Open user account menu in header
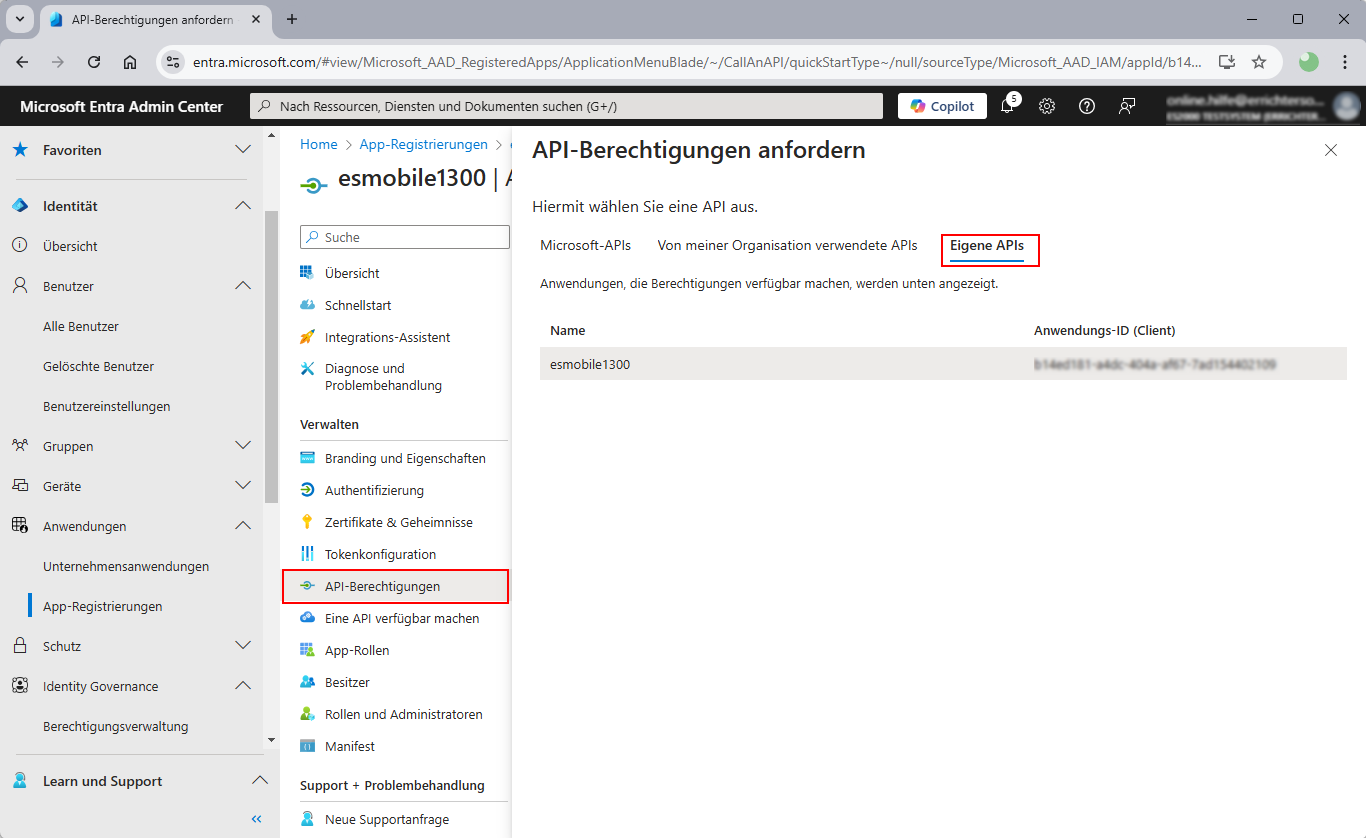Viewport: 1366px width, 838px height. [x=1261, y=106]
